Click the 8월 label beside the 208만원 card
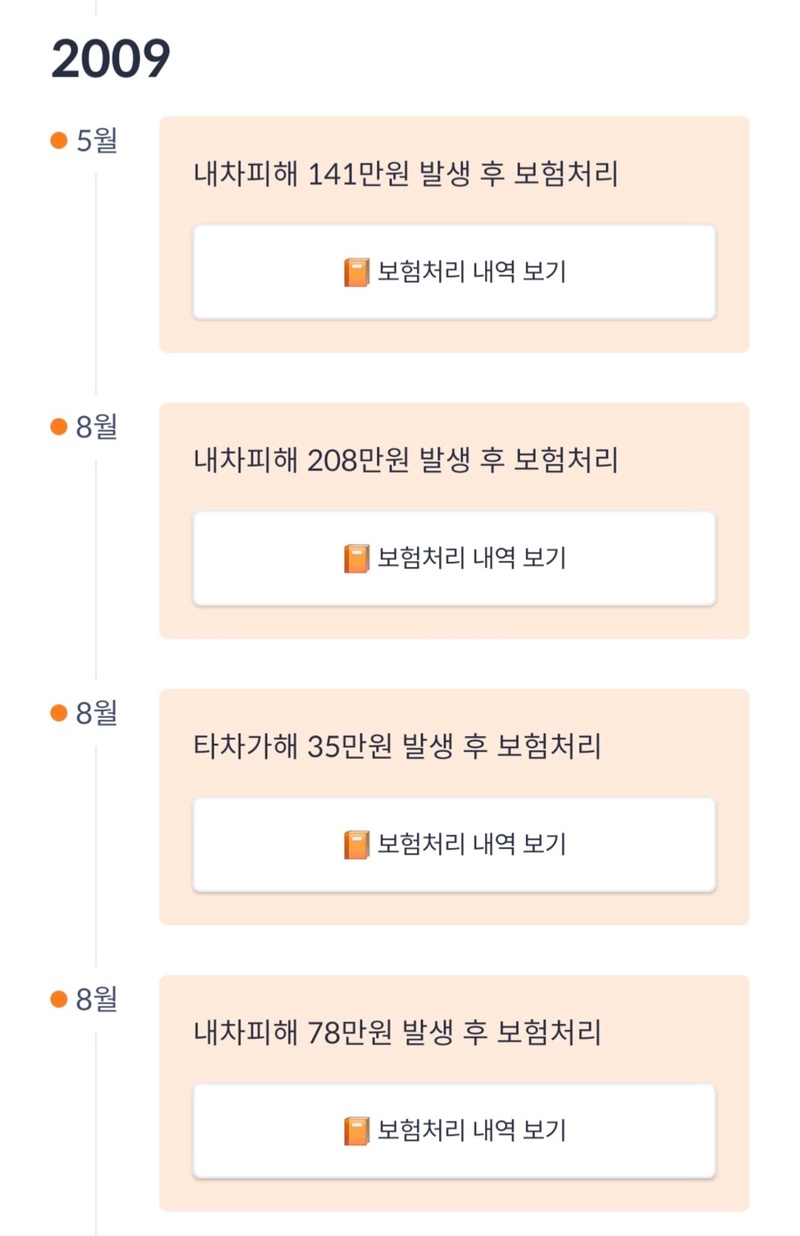800x1236 pixels. (x=97, y=427)
